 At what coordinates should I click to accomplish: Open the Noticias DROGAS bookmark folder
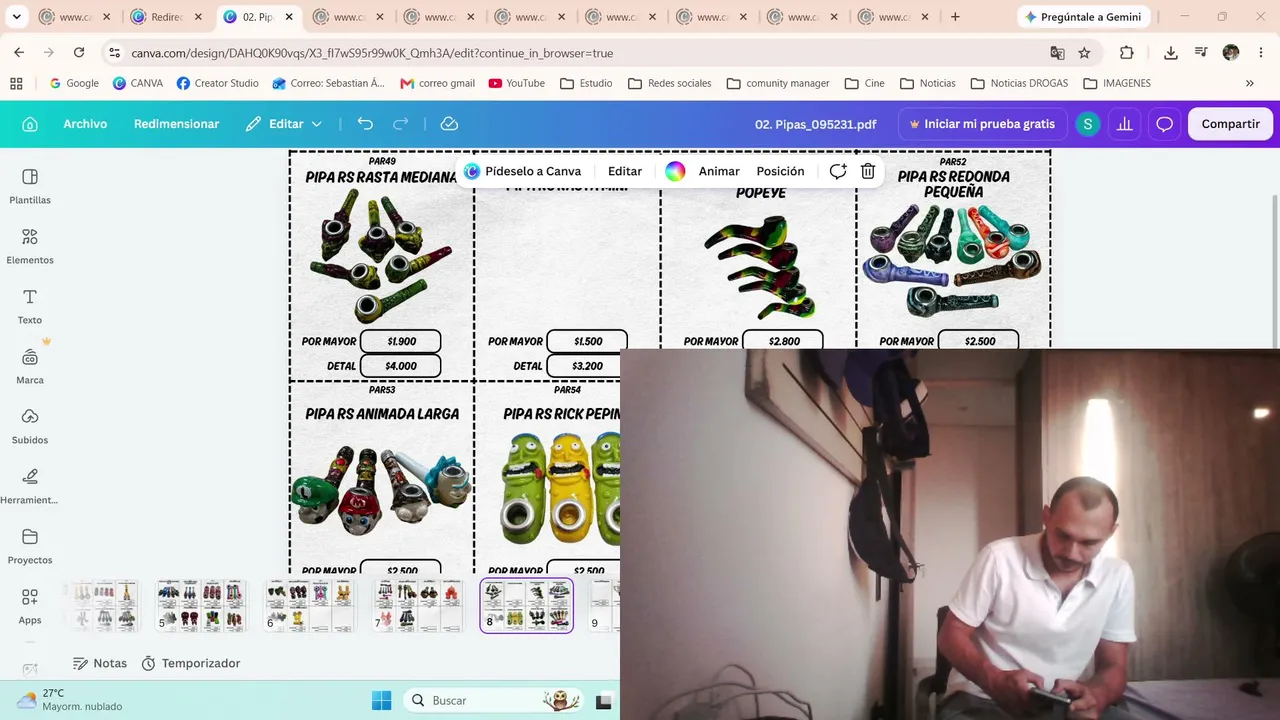1019,83
